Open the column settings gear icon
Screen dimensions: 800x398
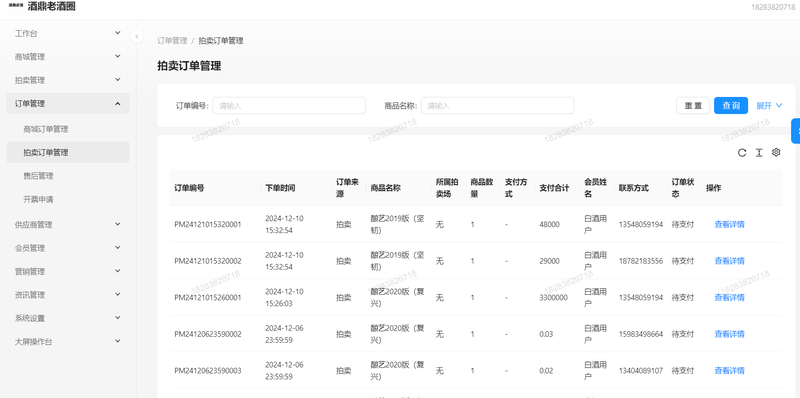[776, 152]
